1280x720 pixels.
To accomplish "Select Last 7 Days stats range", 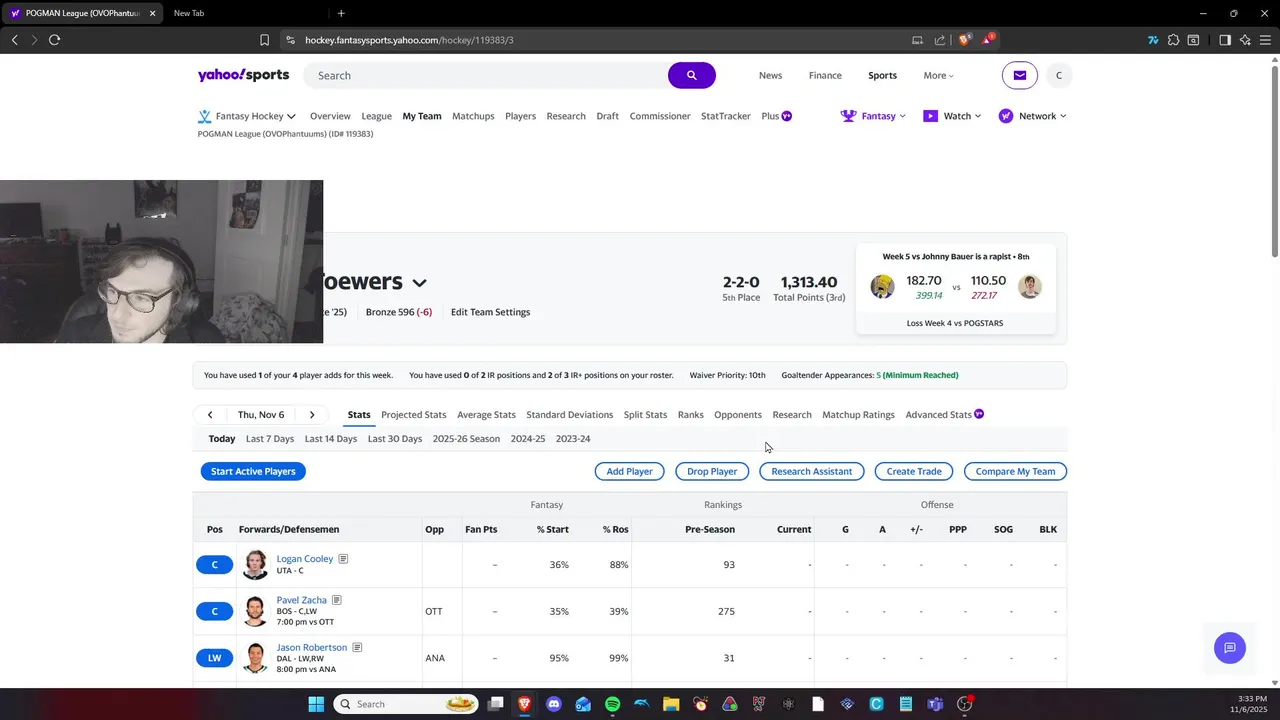I will [270, 439].
